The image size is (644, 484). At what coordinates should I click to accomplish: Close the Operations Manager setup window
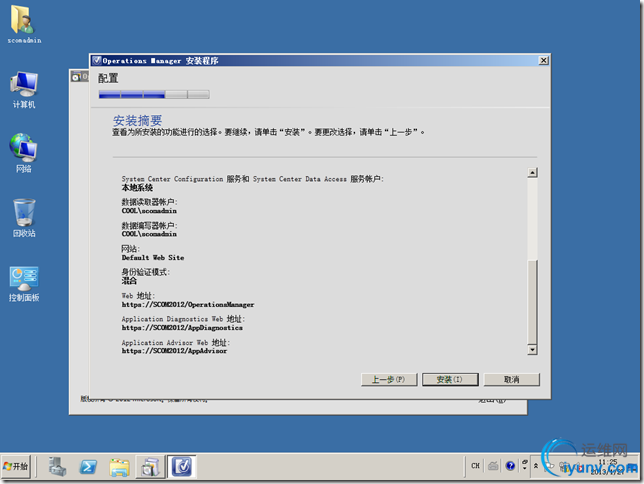tap(543, 61)
